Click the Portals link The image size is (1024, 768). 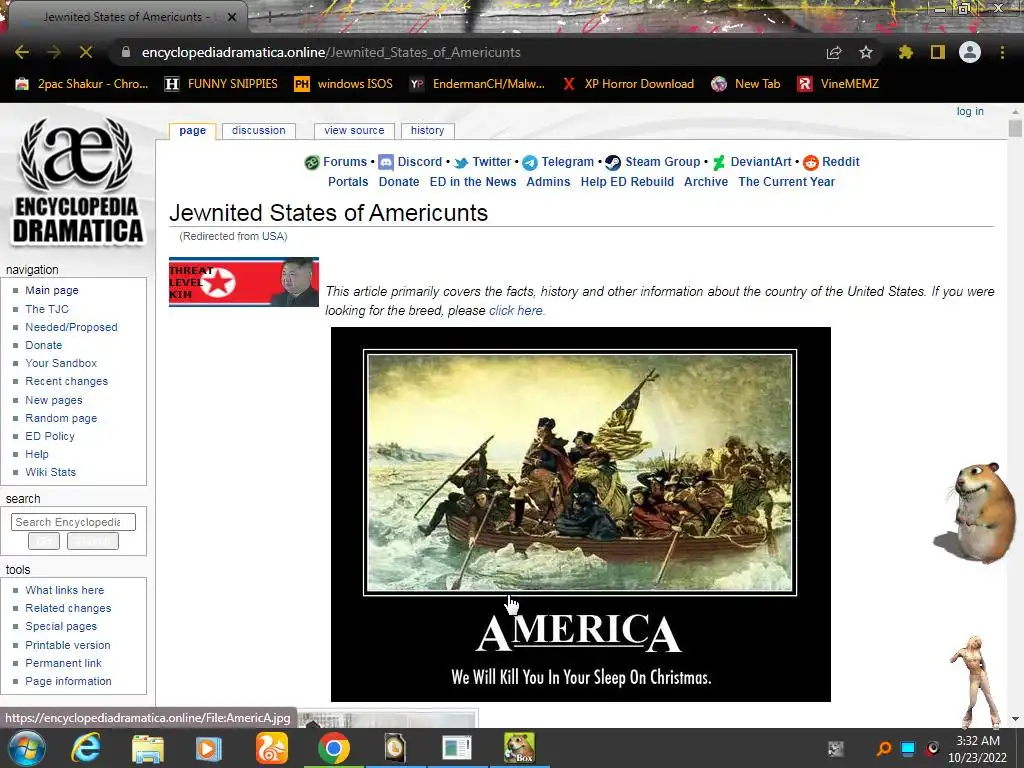click(x=348, y=182)
